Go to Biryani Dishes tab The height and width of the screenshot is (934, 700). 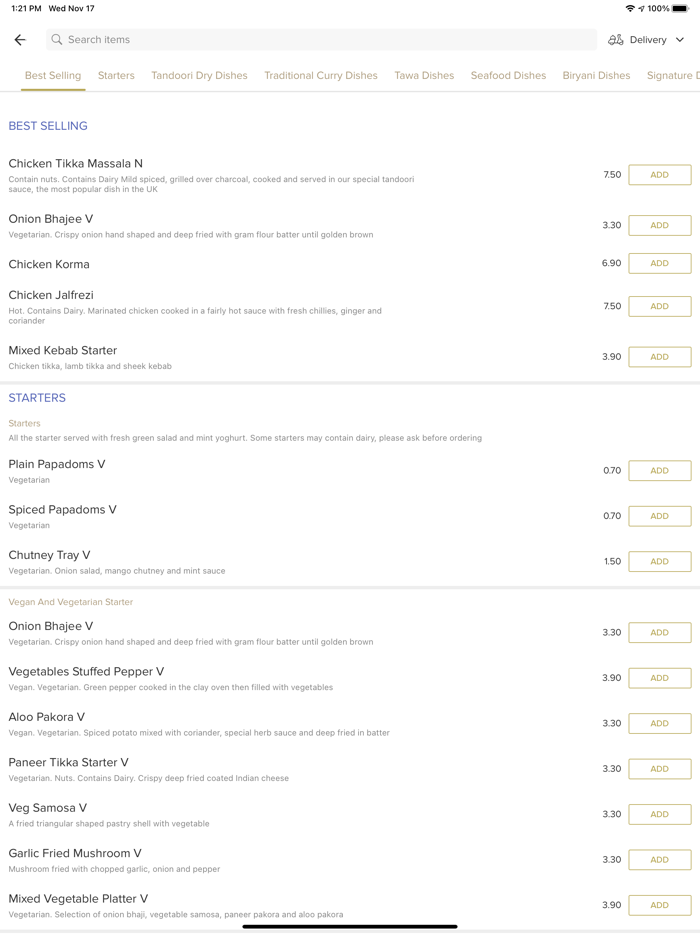point(596,75)
